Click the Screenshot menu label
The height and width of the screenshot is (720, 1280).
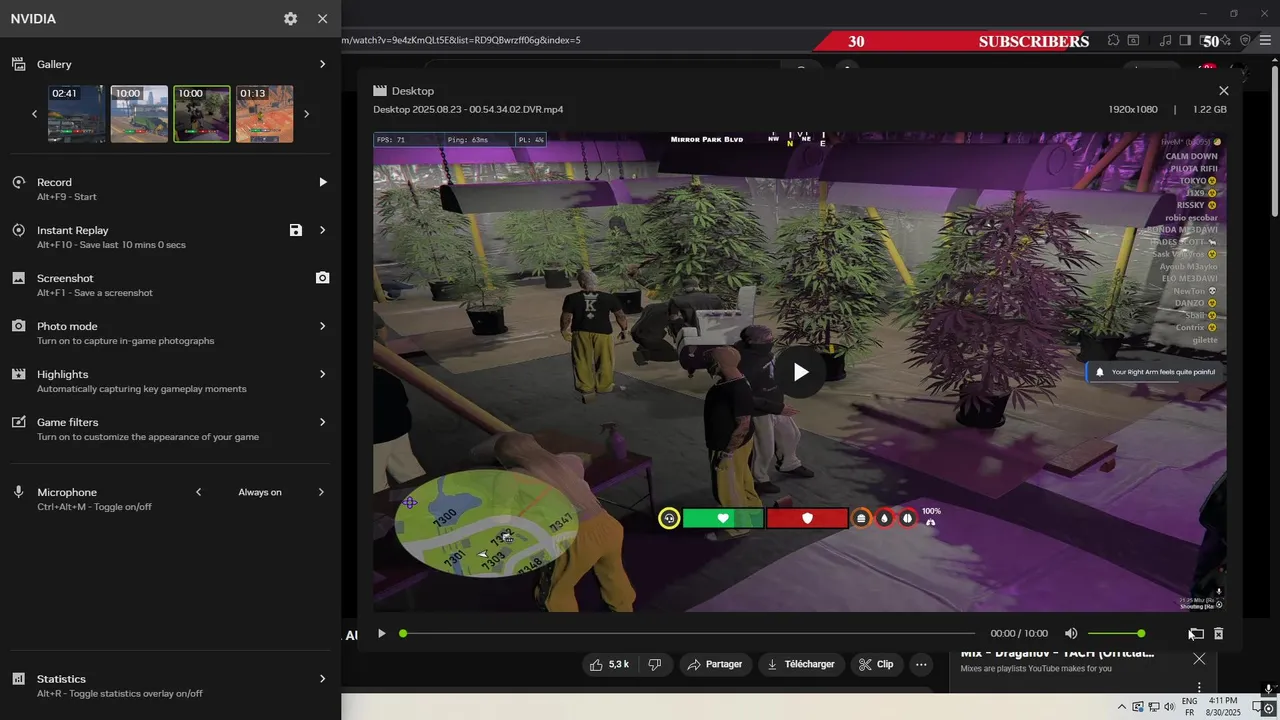click(x=65, y=278)
